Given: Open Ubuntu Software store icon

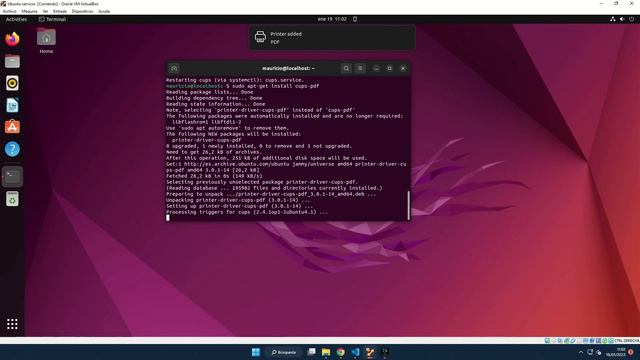Looking at the screenshot, I should coord(12,127).
